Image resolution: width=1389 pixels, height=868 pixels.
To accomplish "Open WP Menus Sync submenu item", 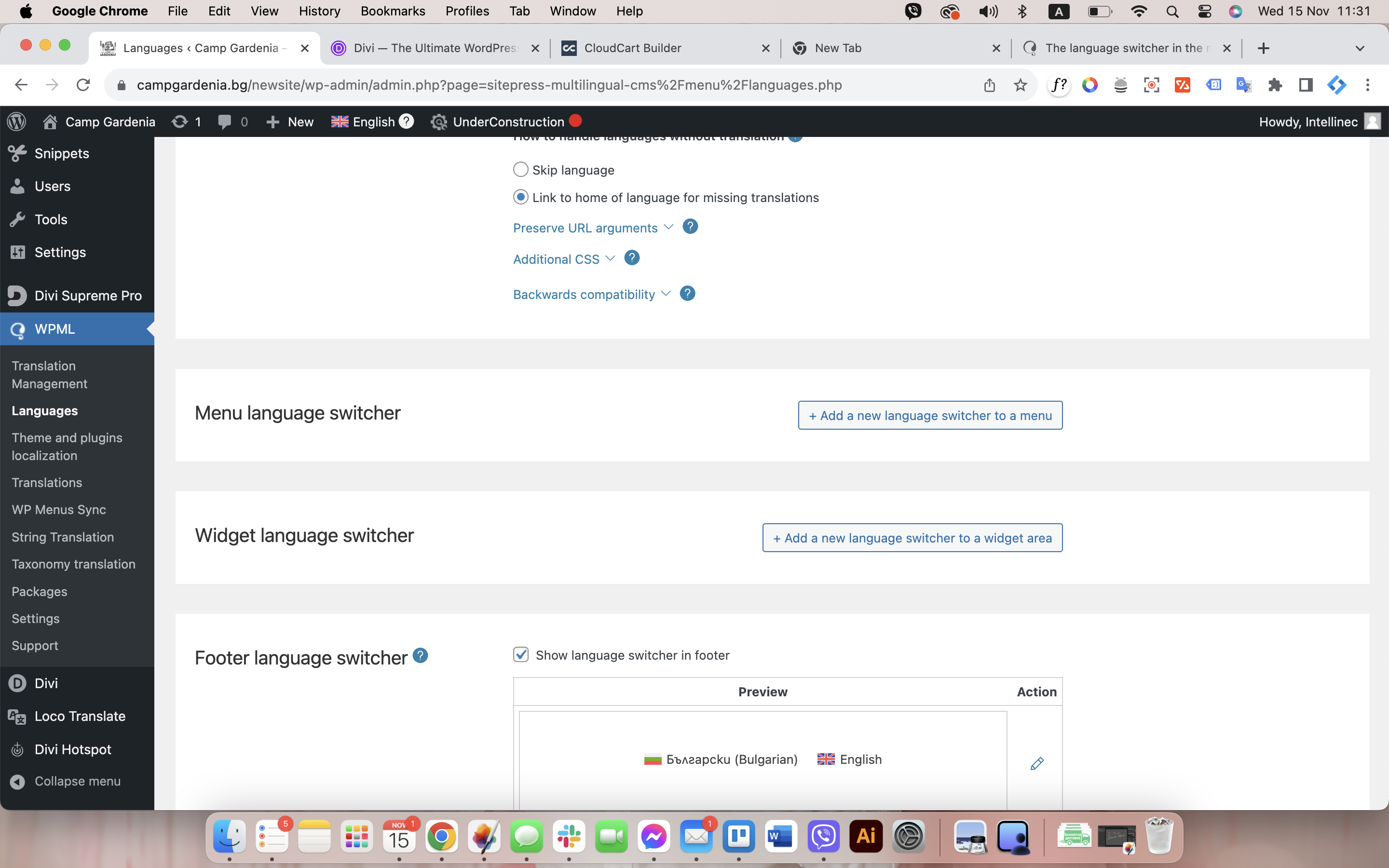I will pos(58,509).
